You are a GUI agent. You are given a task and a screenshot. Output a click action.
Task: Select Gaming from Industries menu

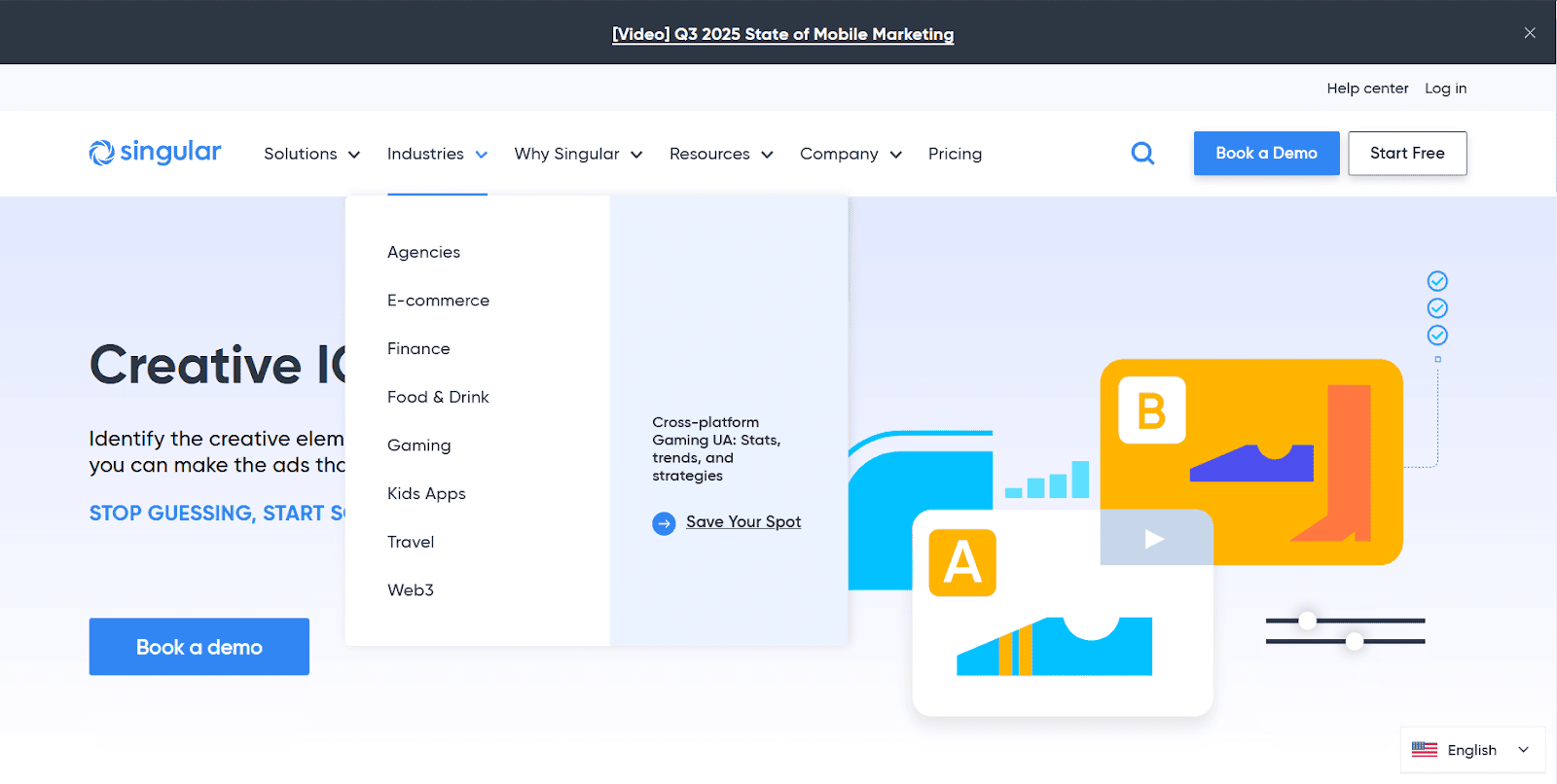[418, 445]
